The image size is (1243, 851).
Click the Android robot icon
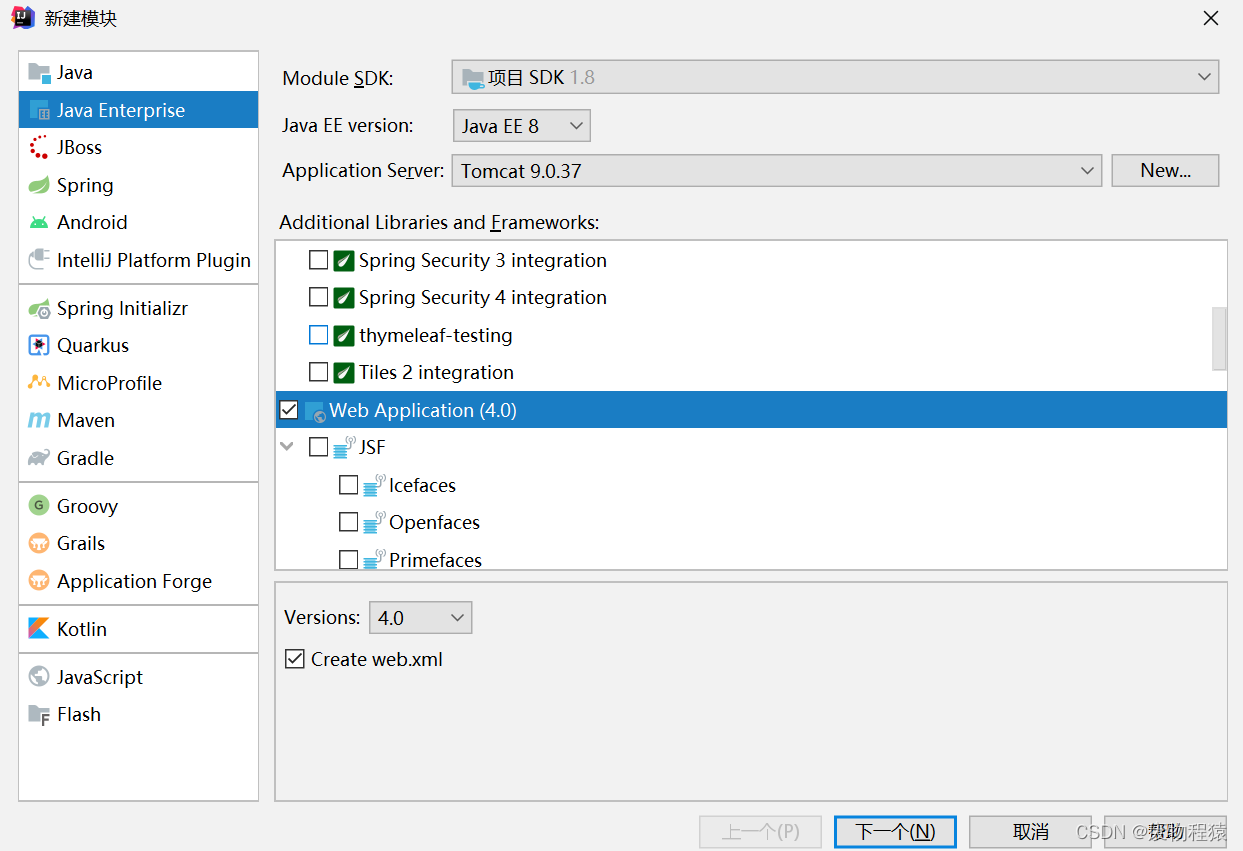[x=39, y=222]
